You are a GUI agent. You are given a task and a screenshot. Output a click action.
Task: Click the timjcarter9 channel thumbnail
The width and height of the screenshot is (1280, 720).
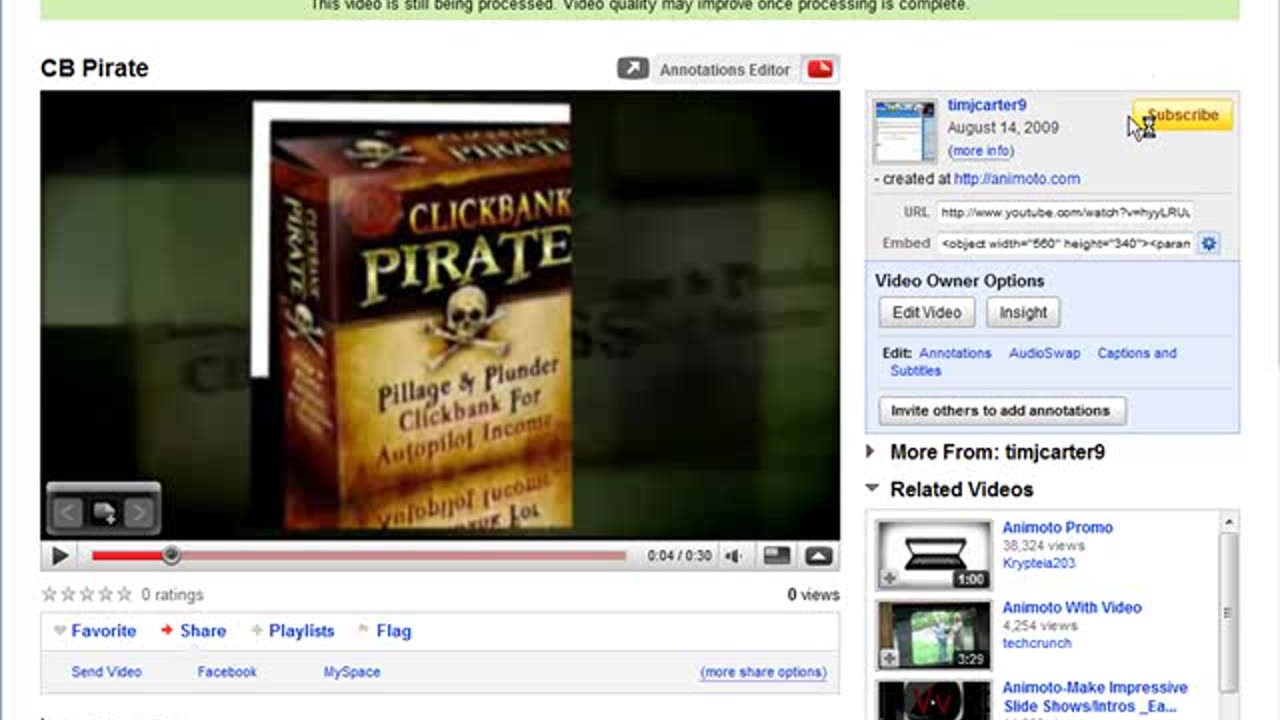pyautogui.click(x=905, y=131)
